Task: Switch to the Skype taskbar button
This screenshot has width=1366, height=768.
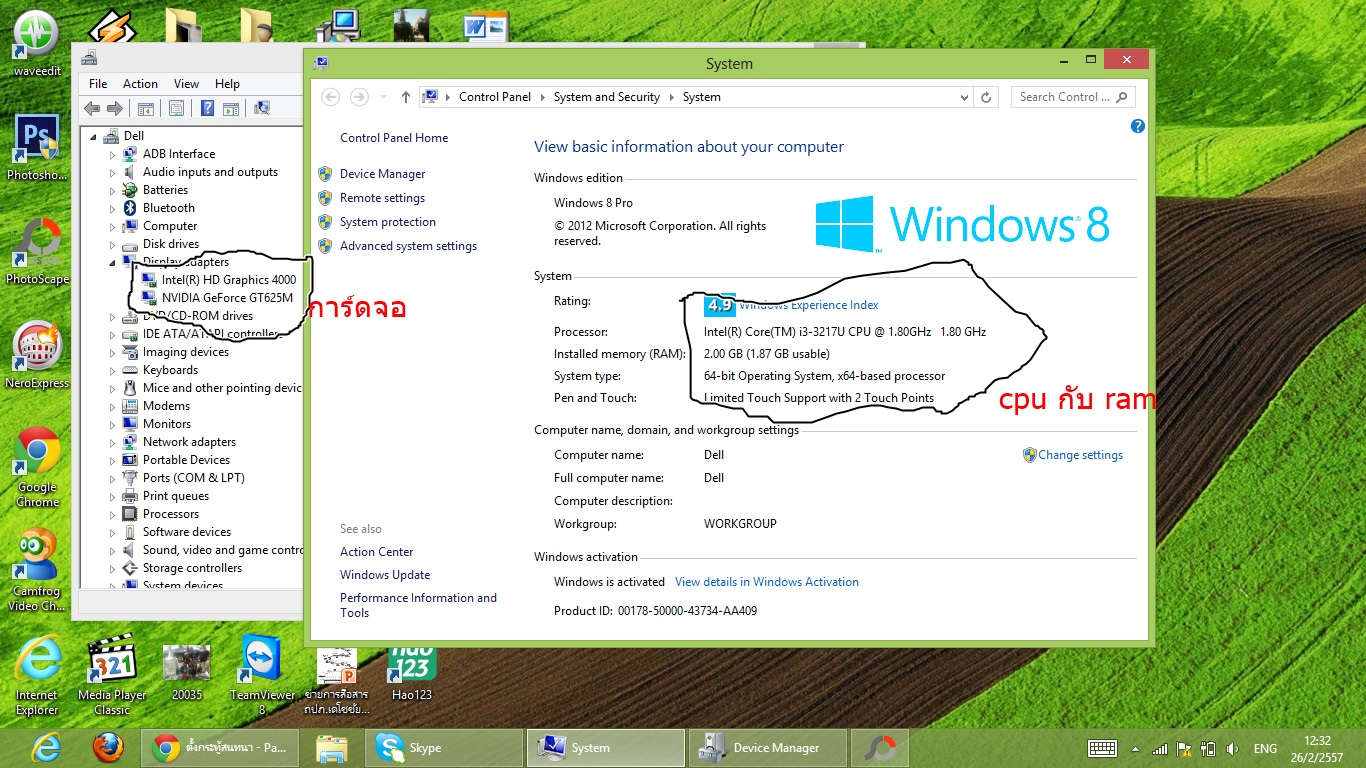Action: tap(443, 748)
